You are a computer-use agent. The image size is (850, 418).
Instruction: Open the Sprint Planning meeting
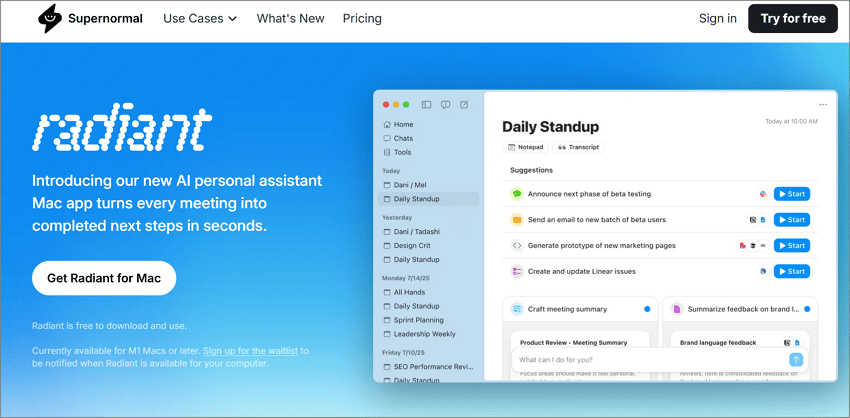(428, 320)
